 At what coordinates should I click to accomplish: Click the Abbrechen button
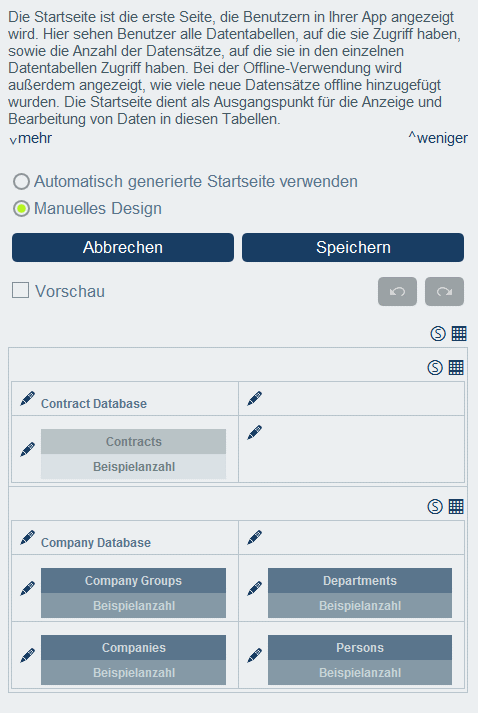point(123,247)
